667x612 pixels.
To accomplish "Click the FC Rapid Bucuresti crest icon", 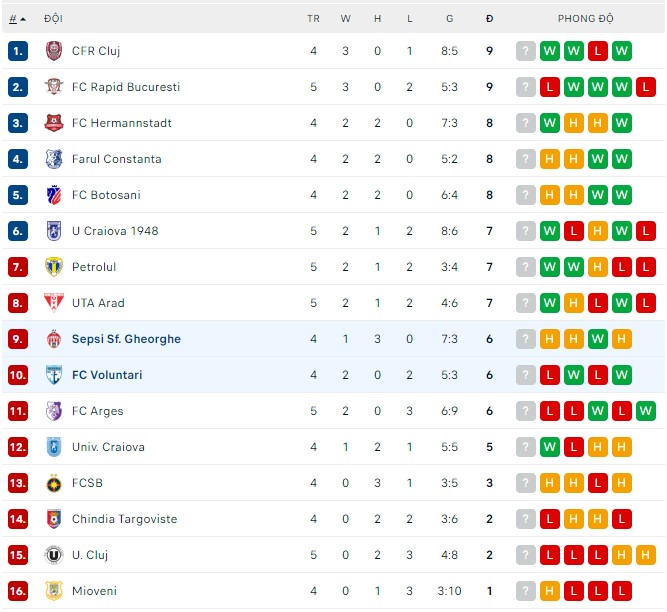I will coord(54,87).
